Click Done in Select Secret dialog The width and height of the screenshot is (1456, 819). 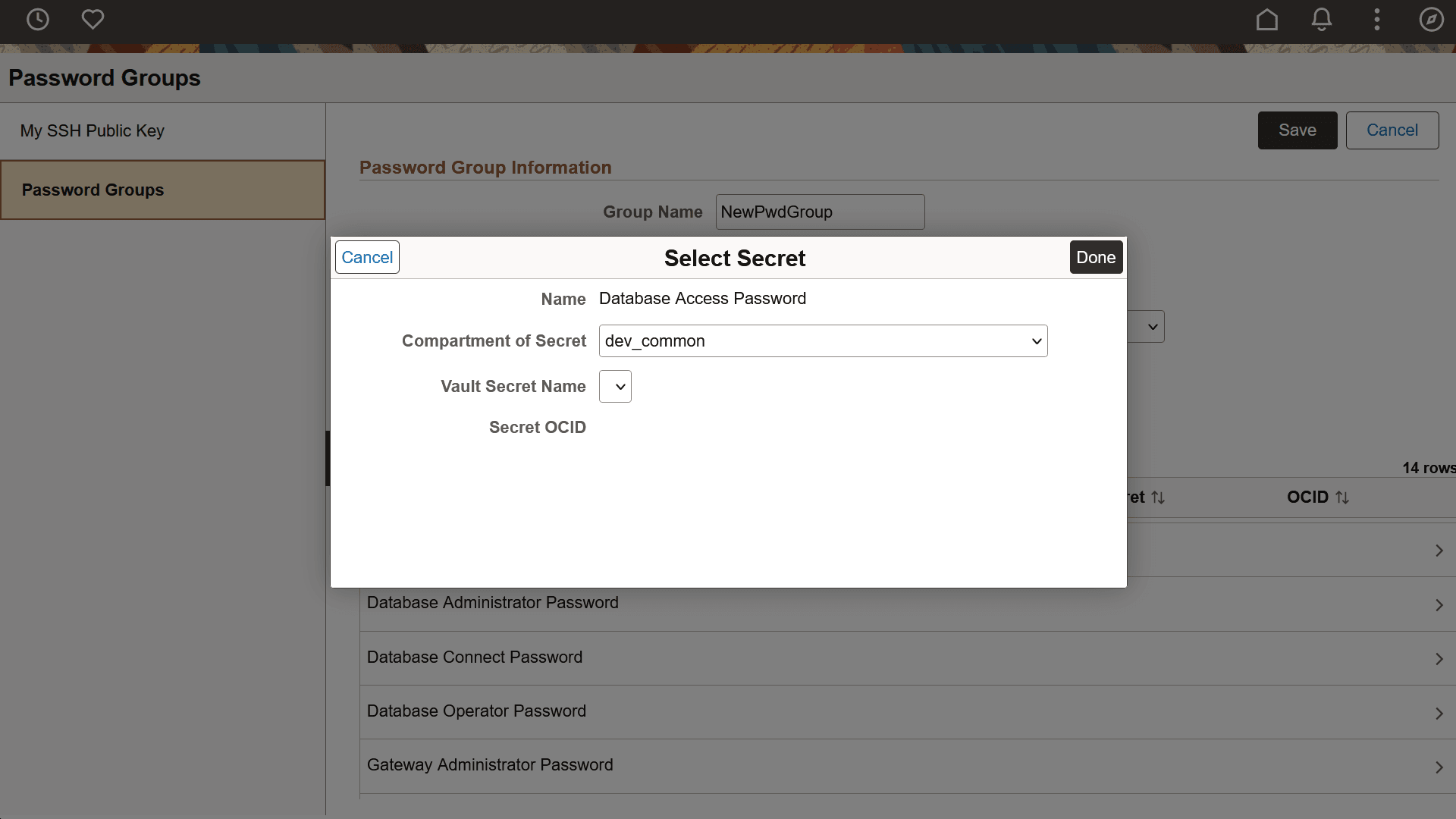(1095, 257)
